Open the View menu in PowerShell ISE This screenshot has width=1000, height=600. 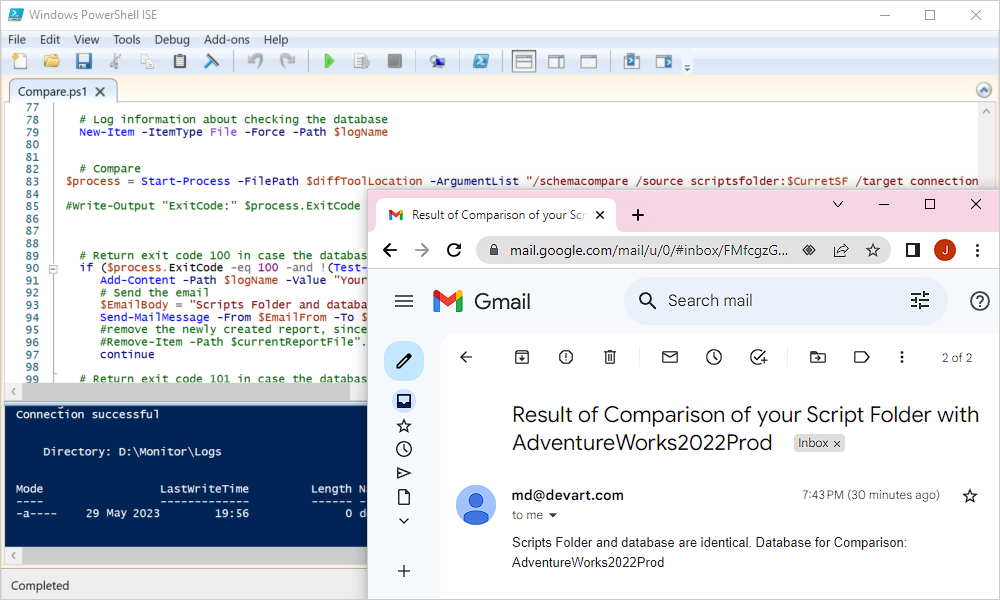click(86, 40)
